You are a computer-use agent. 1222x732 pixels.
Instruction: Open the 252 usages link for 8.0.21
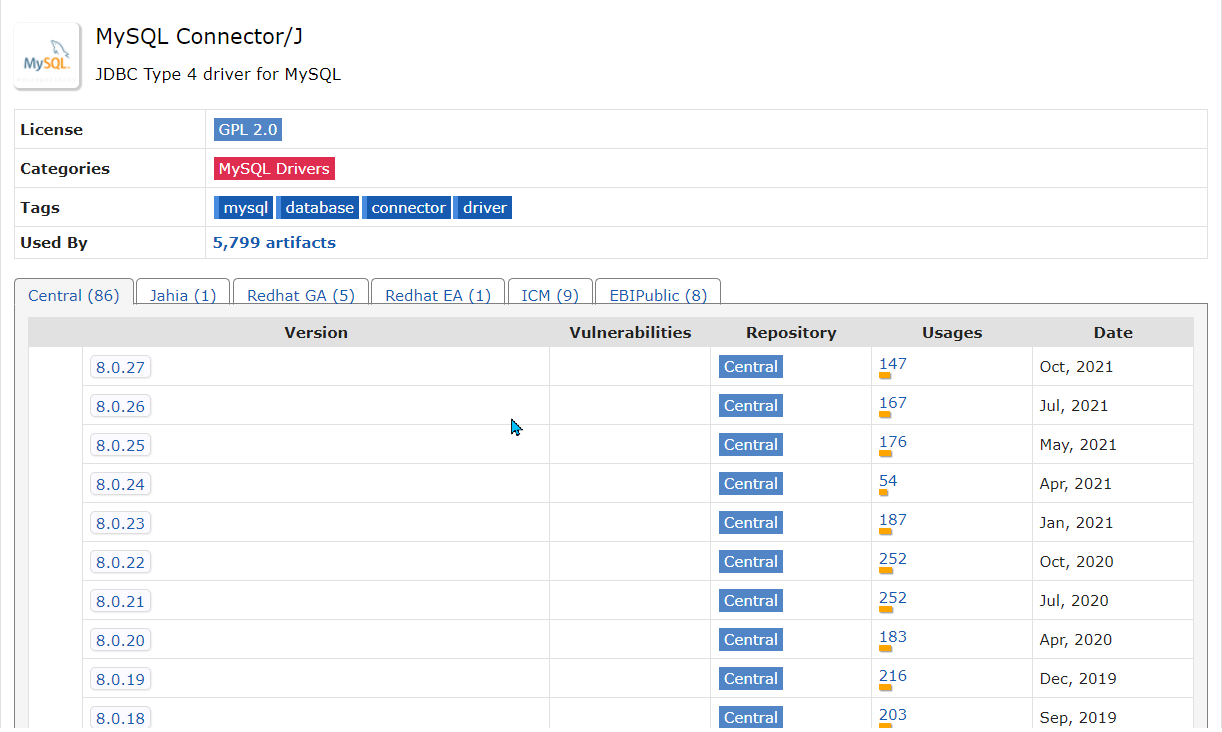click(893, 598)
